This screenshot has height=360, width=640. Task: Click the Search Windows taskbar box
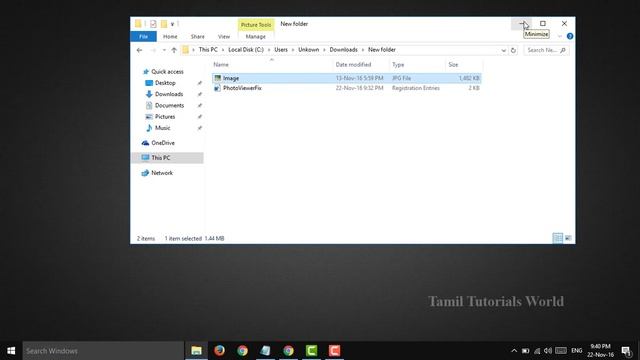(x=103, y=351)
